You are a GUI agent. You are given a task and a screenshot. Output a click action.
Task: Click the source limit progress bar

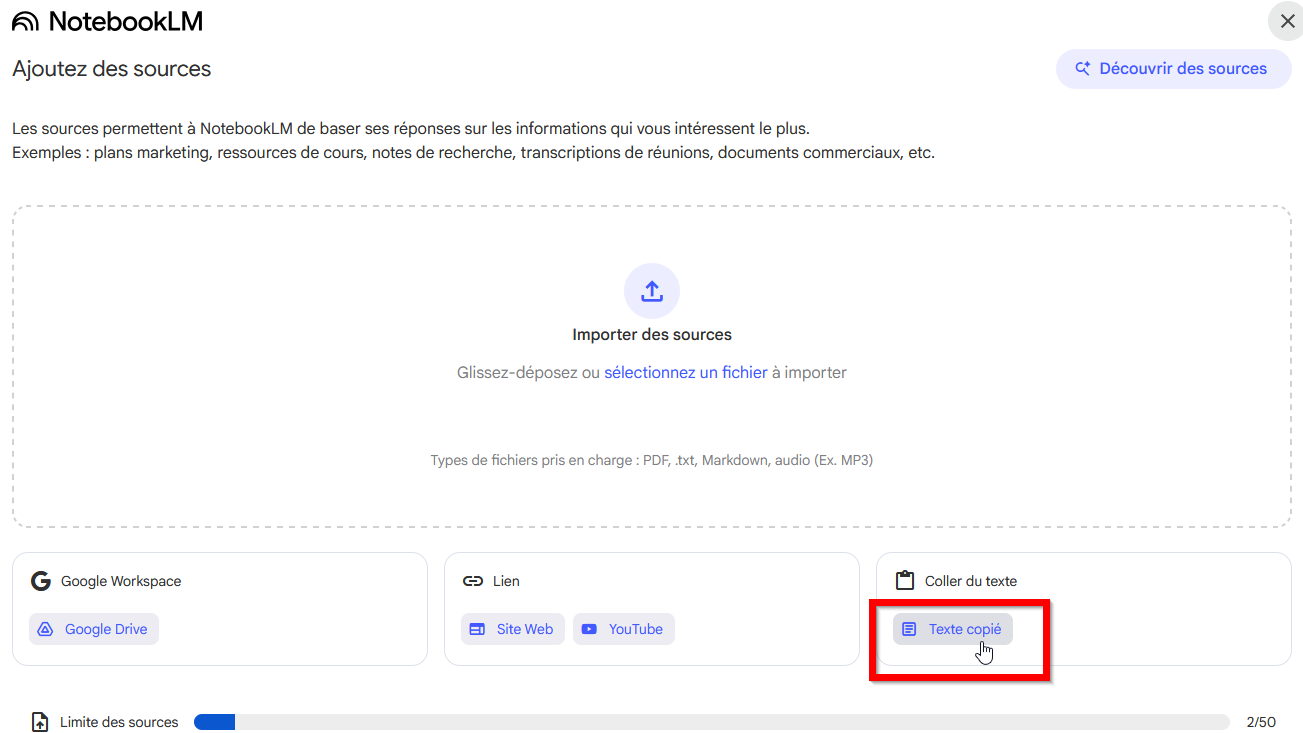coord(710,722)
